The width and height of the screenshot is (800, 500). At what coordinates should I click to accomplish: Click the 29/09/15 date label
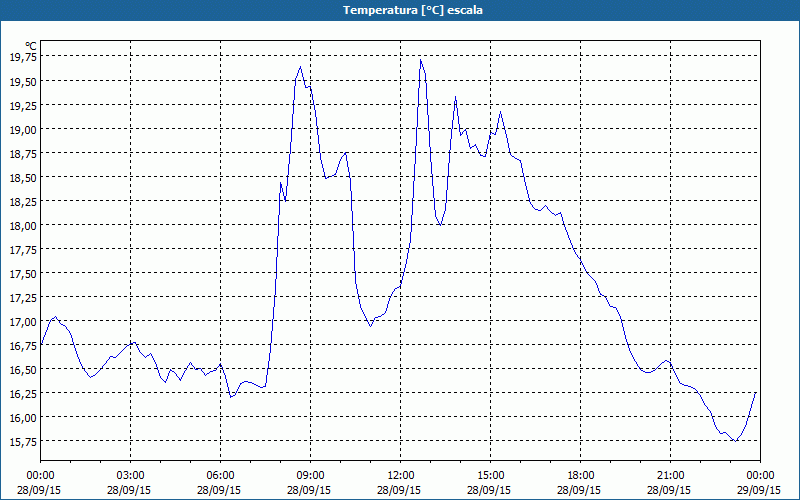click(761, 490)
